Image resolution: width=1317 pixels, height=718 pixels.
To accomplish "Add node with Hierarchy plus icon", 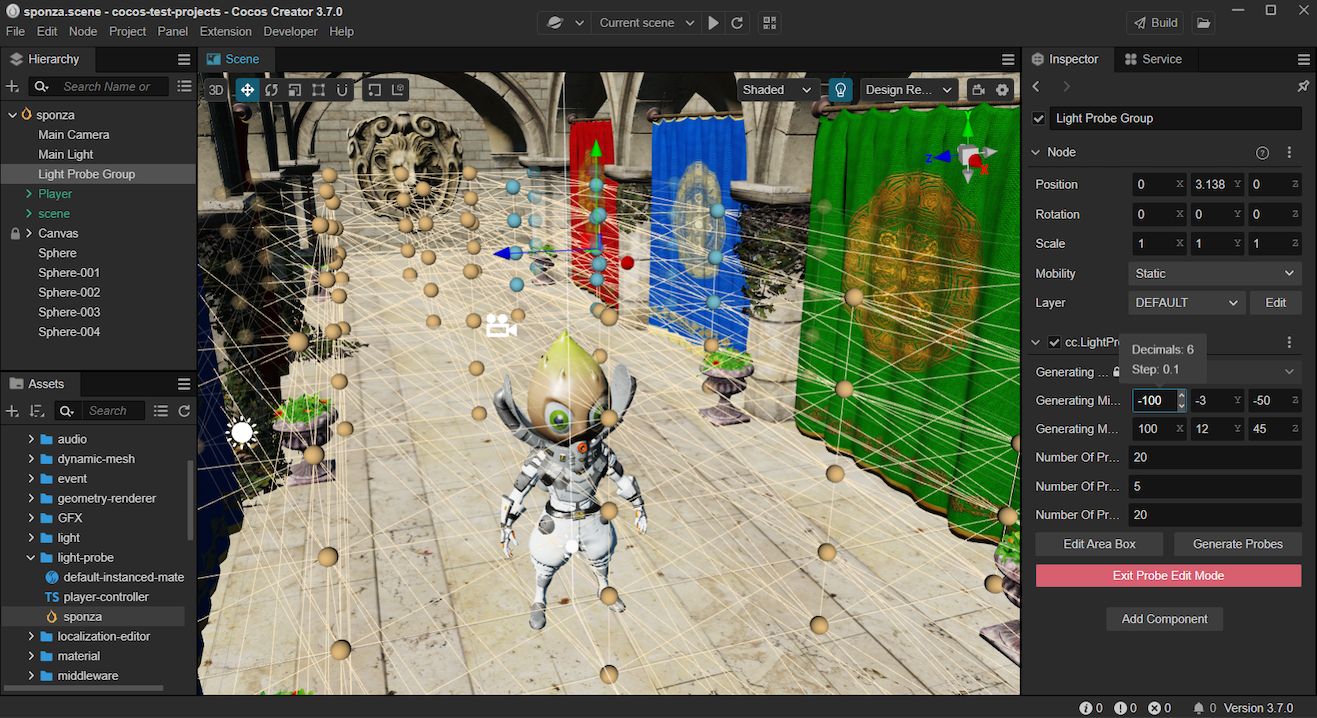I will point(13,87).
